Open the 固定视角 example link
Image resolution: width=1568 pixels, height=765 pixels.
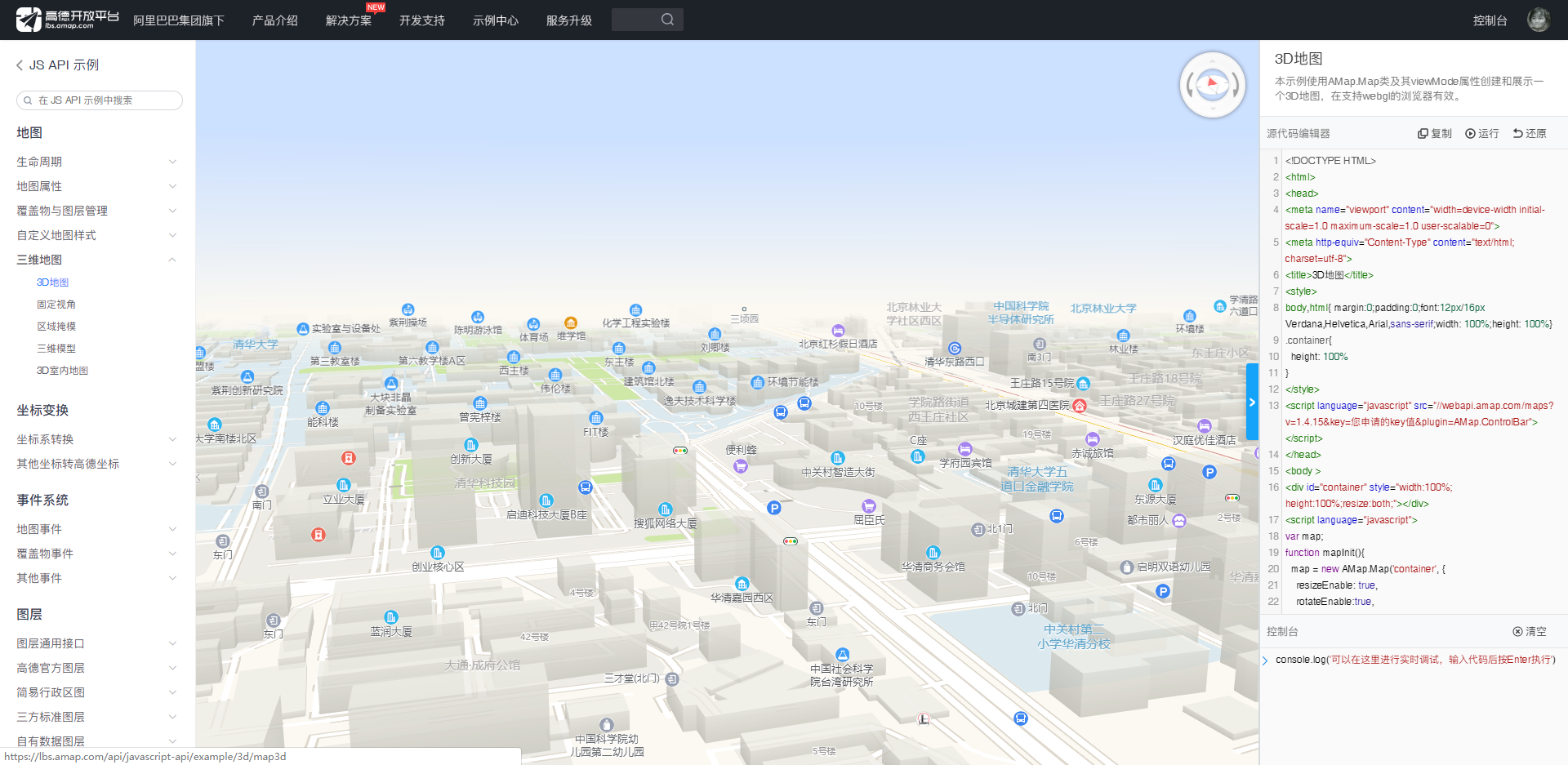pyautogui.click(x=56, y=305)
